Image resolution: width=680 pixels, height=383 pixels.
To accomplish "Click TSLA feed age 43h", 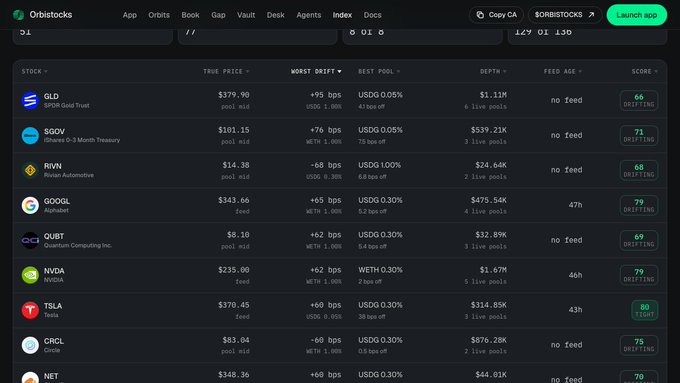I will [575, 310].
